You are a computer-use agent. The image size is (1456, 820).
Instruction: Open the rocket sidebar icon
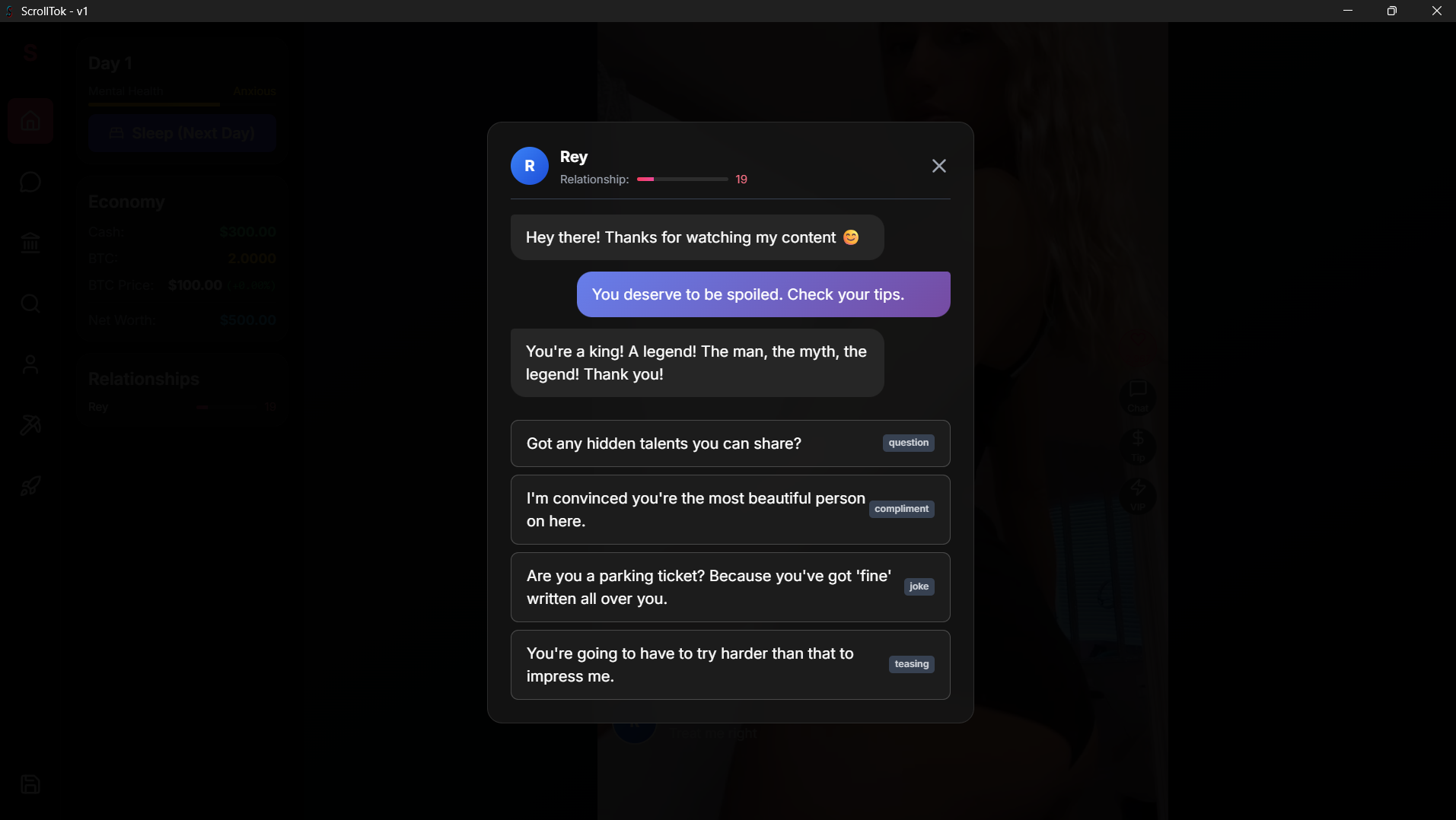point(30,486)
